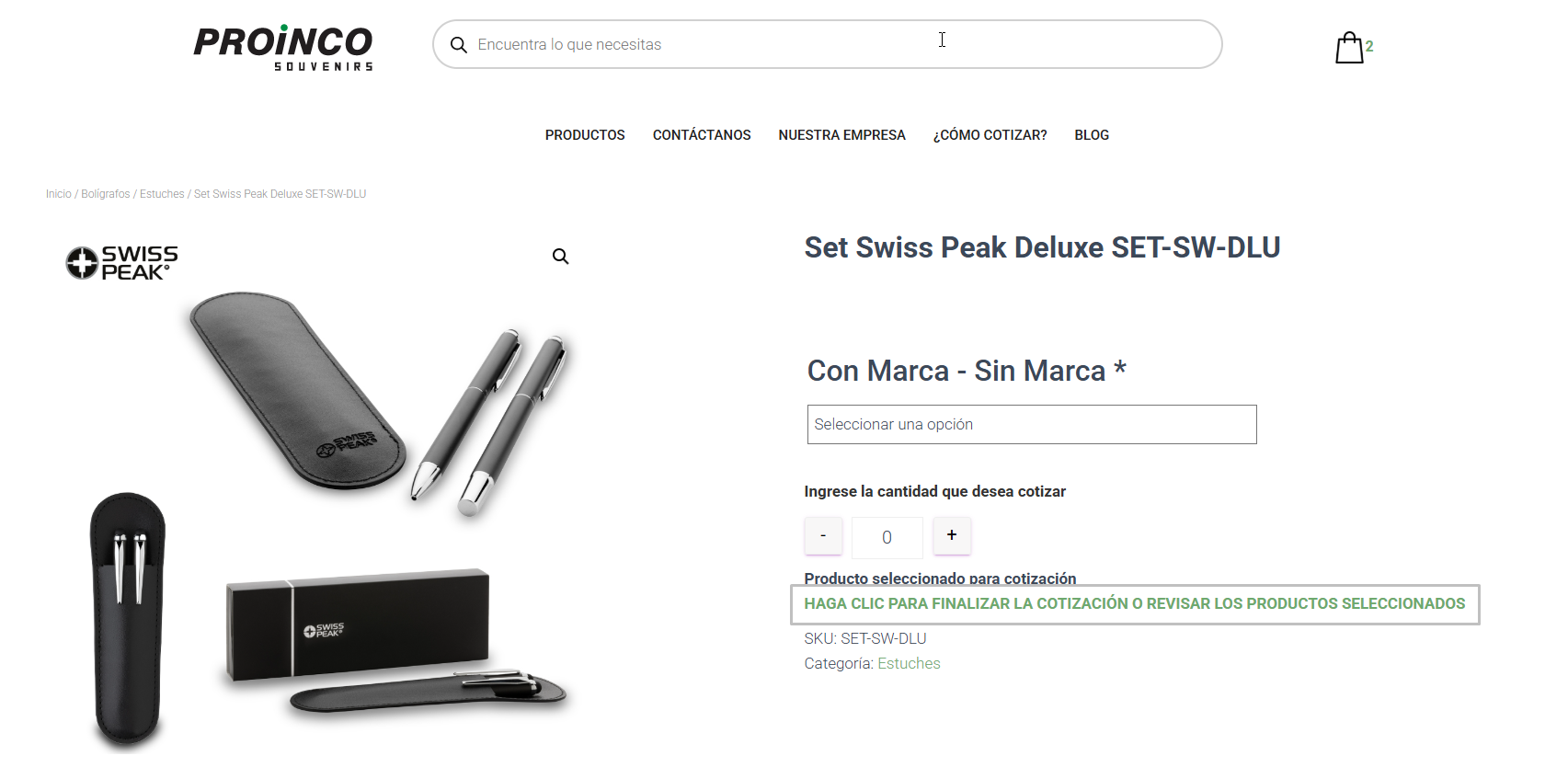The width and height of the screenshot is (1568, 779).
Task: Open Bolígrafos breadcrumb link
Action: pyautogui.click(x=106, y=194)
